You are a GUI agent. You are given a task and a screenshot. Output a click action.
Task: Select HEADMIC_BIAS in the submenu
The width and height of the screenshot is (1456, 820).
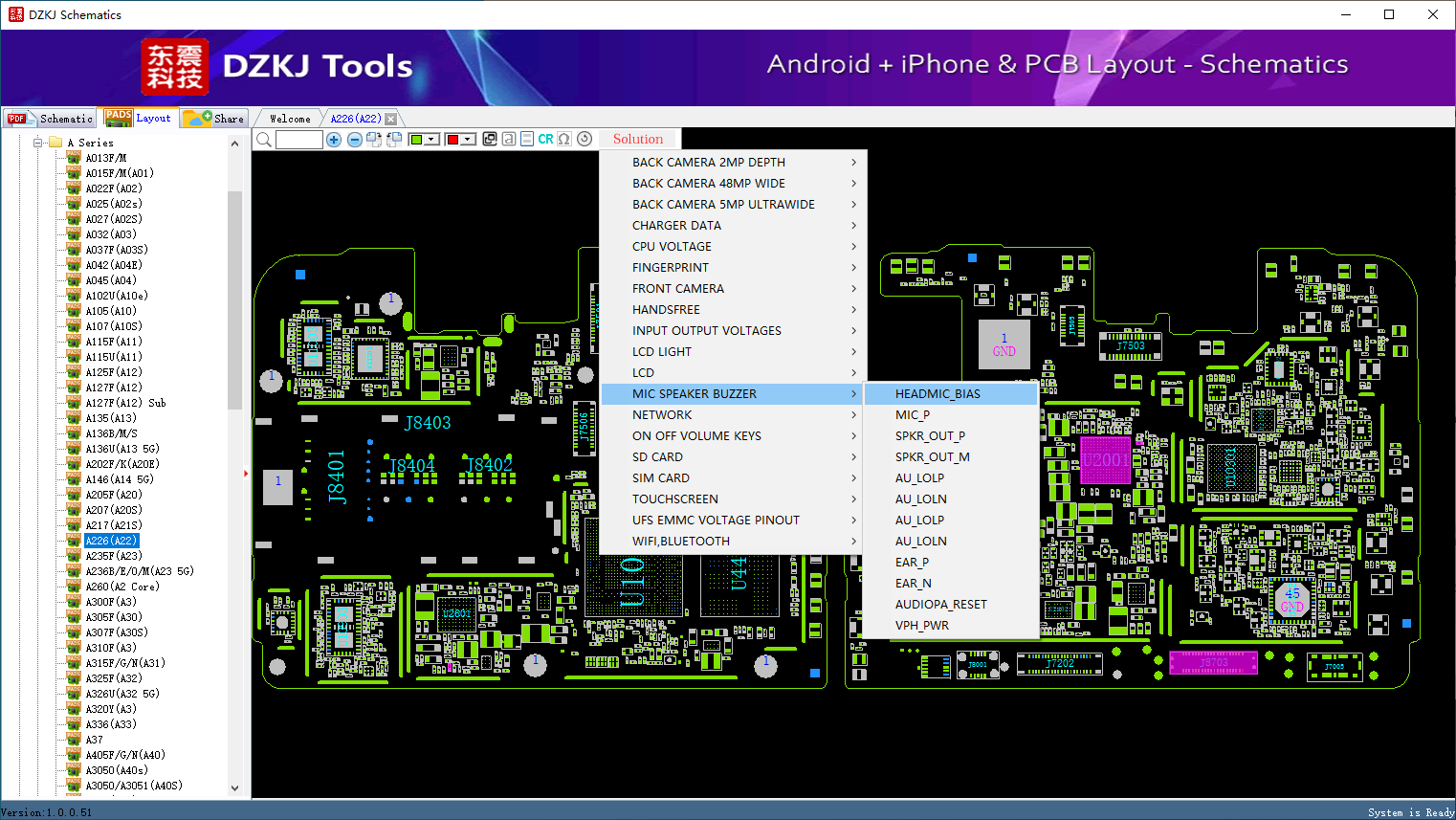click(x=951, y=393)
